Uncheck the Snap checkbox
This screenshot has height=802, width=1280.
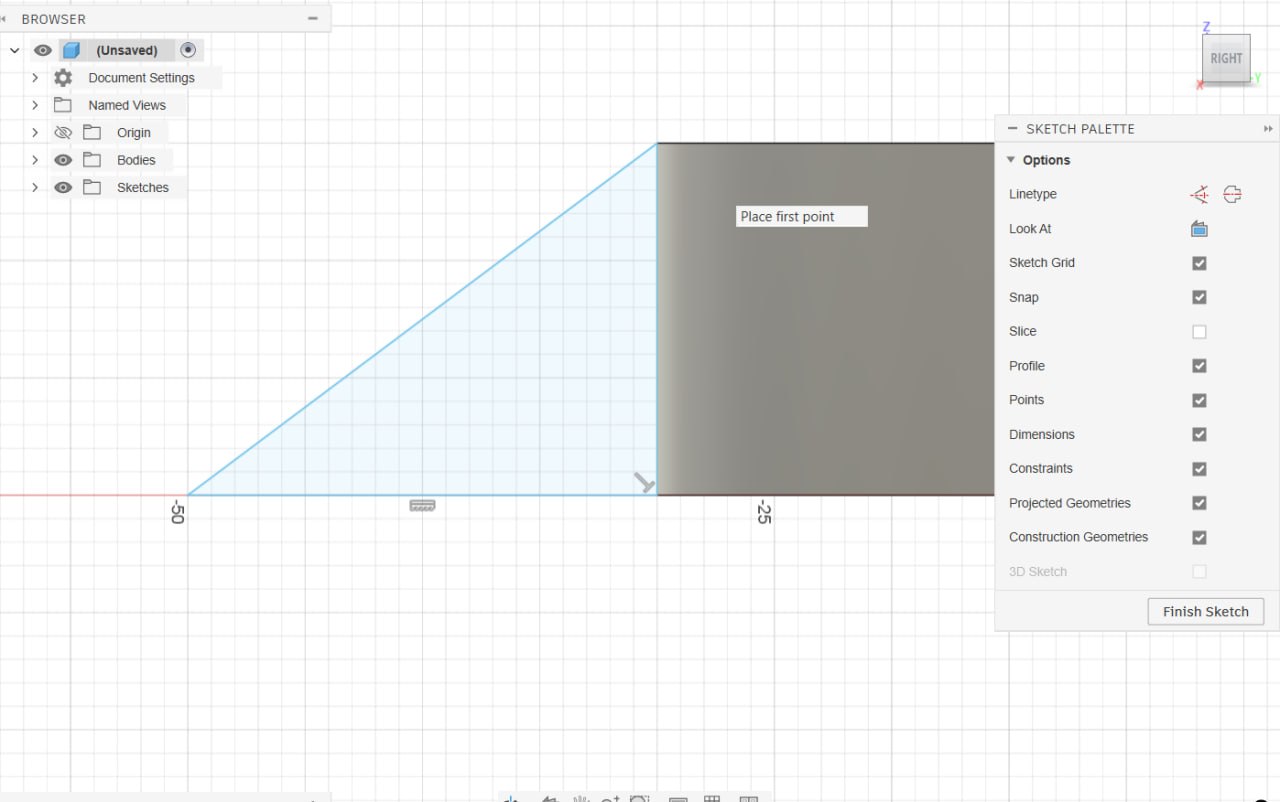point(1199,297)
